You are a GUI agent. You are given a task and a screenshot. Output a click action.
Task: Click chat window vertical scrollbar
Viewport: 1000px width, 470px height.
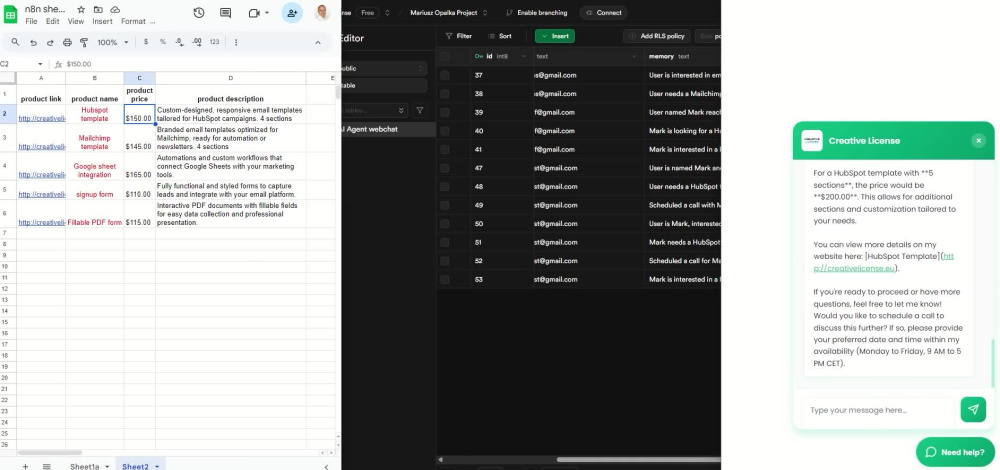coord(991,364)
